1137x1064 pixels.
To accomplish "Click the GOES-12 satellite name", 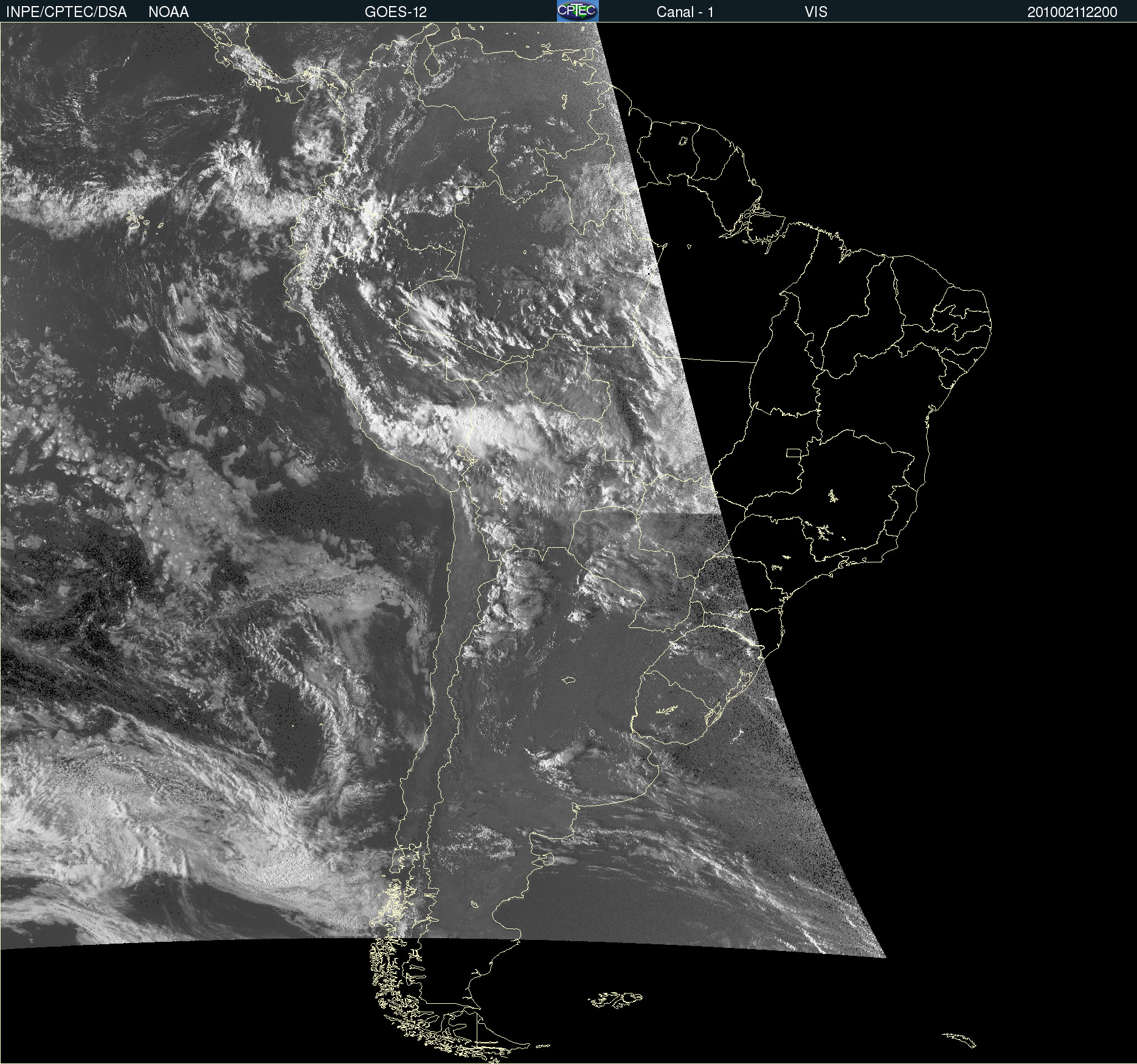I will coord(396,12).
